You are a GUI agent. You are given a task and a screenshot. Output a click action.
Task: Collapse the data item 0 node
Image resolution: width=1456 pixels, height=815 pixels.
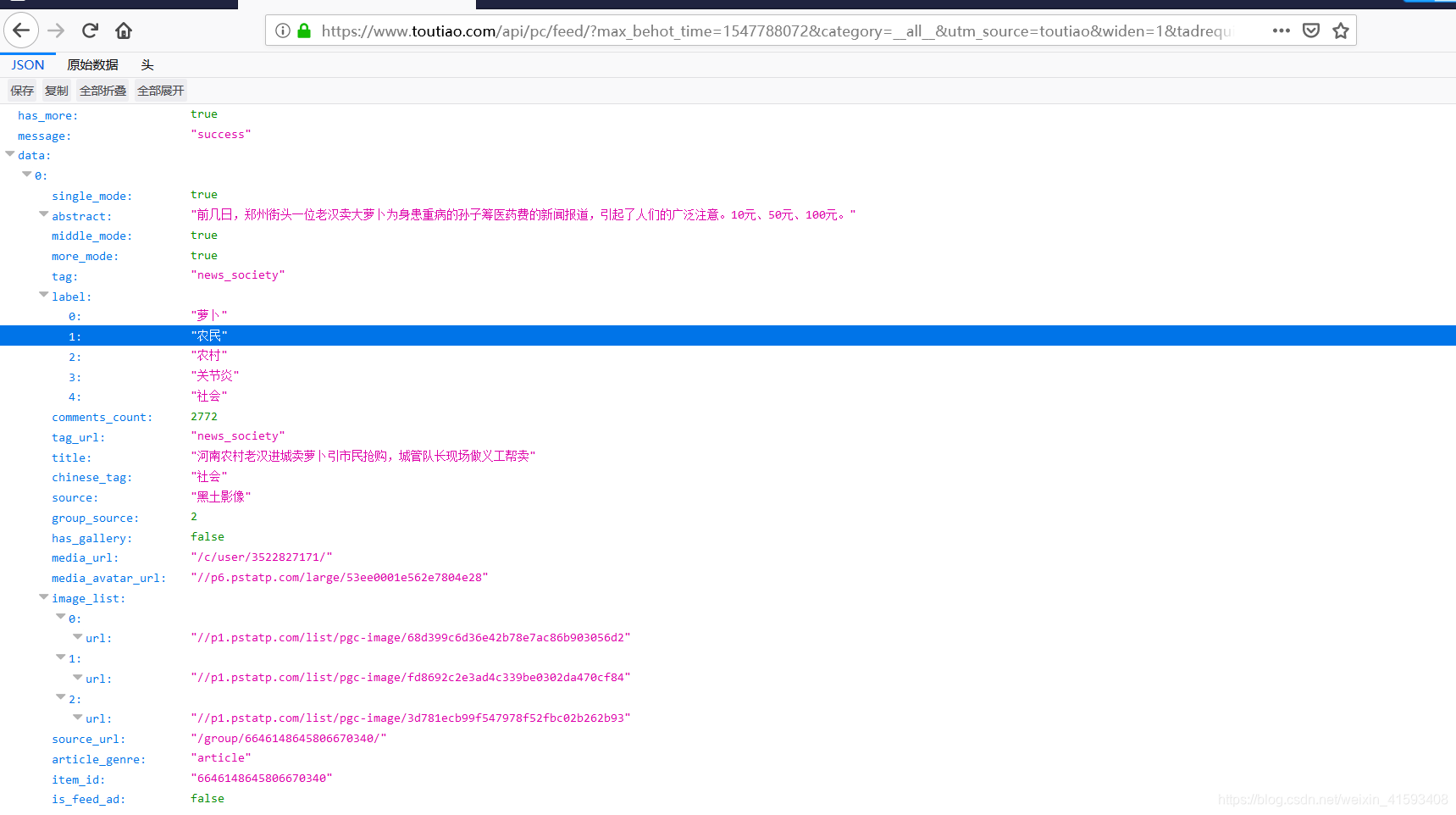27,175
